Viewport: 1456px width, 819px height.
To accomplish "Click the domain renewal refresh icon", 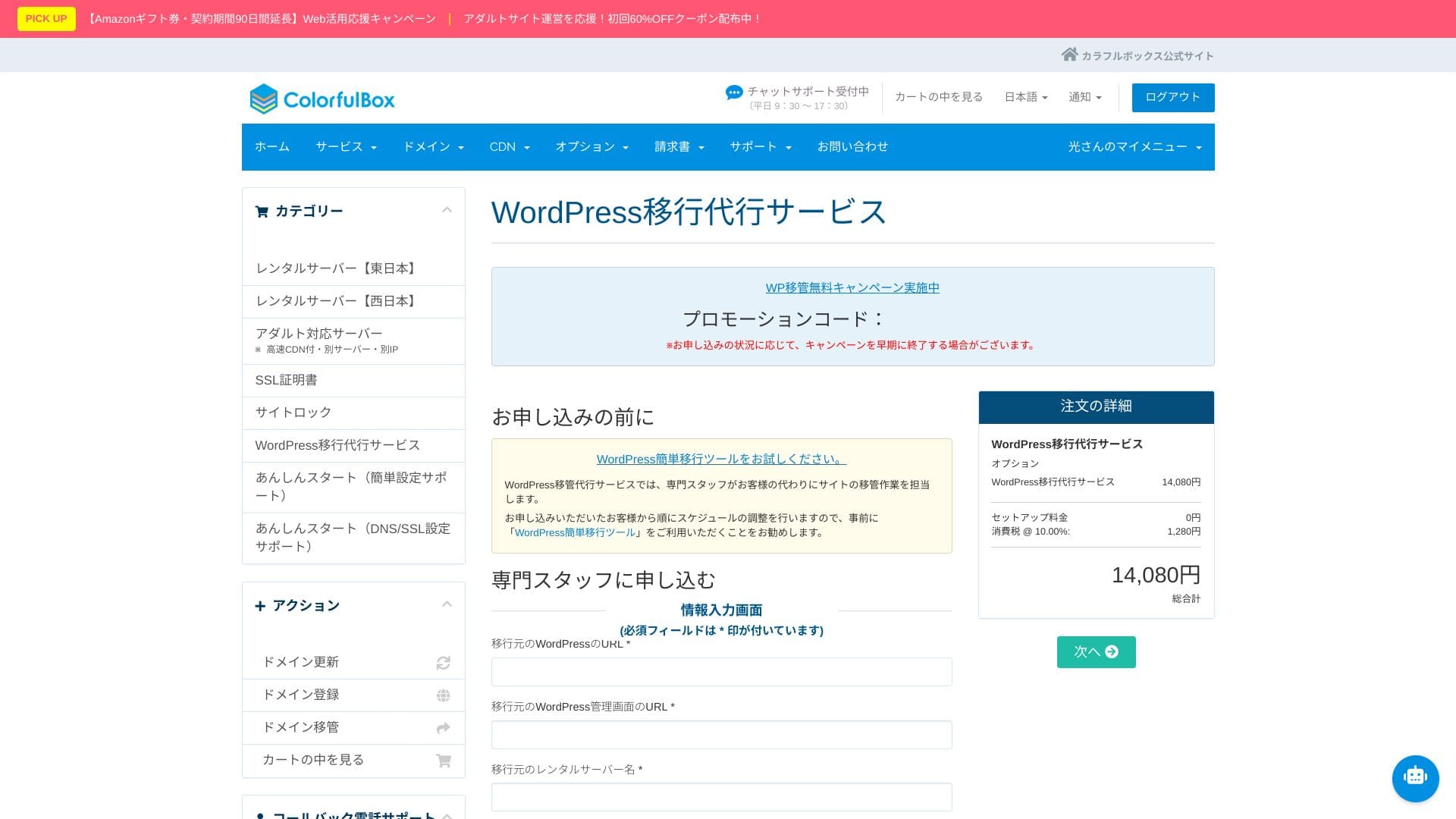I will pyautogui.click(x=444, y=663).
